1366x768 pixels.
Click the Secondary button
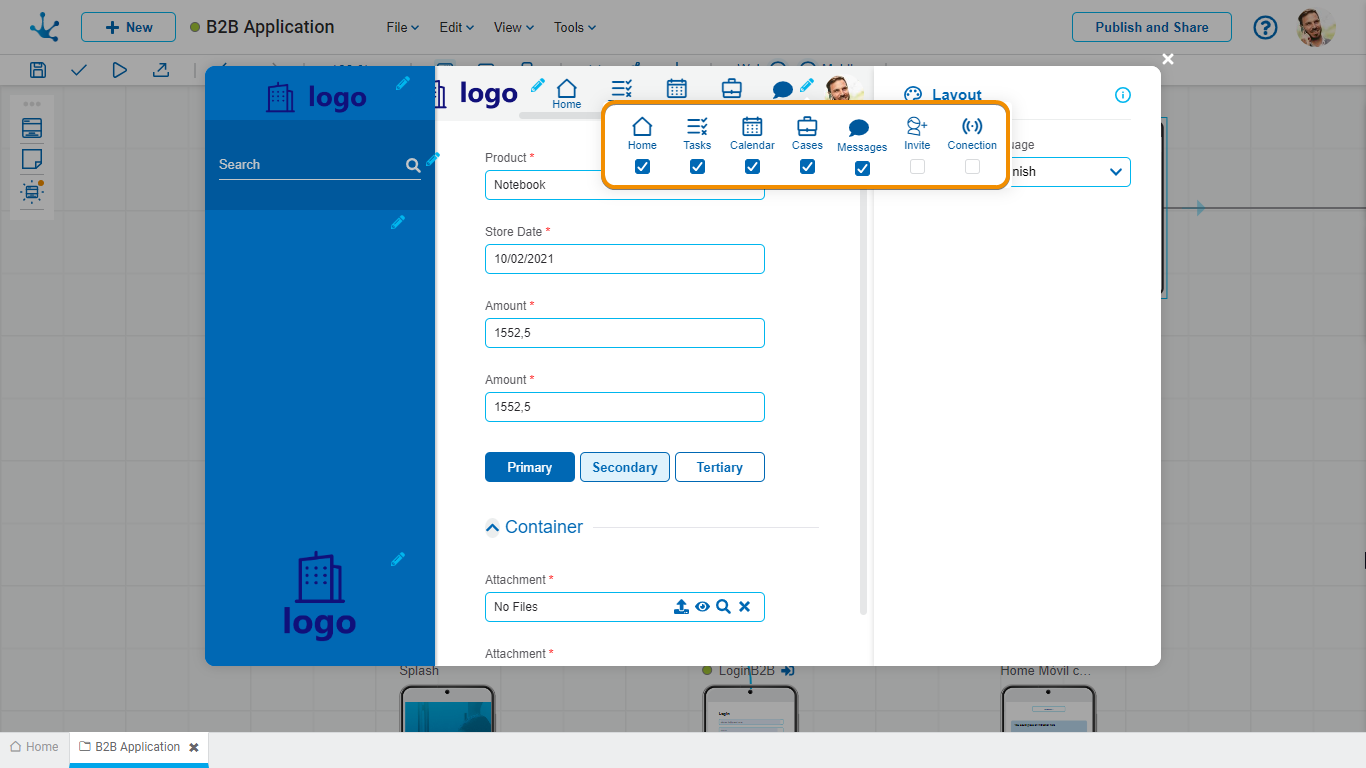pyautogui.click(x=624, y=467)
